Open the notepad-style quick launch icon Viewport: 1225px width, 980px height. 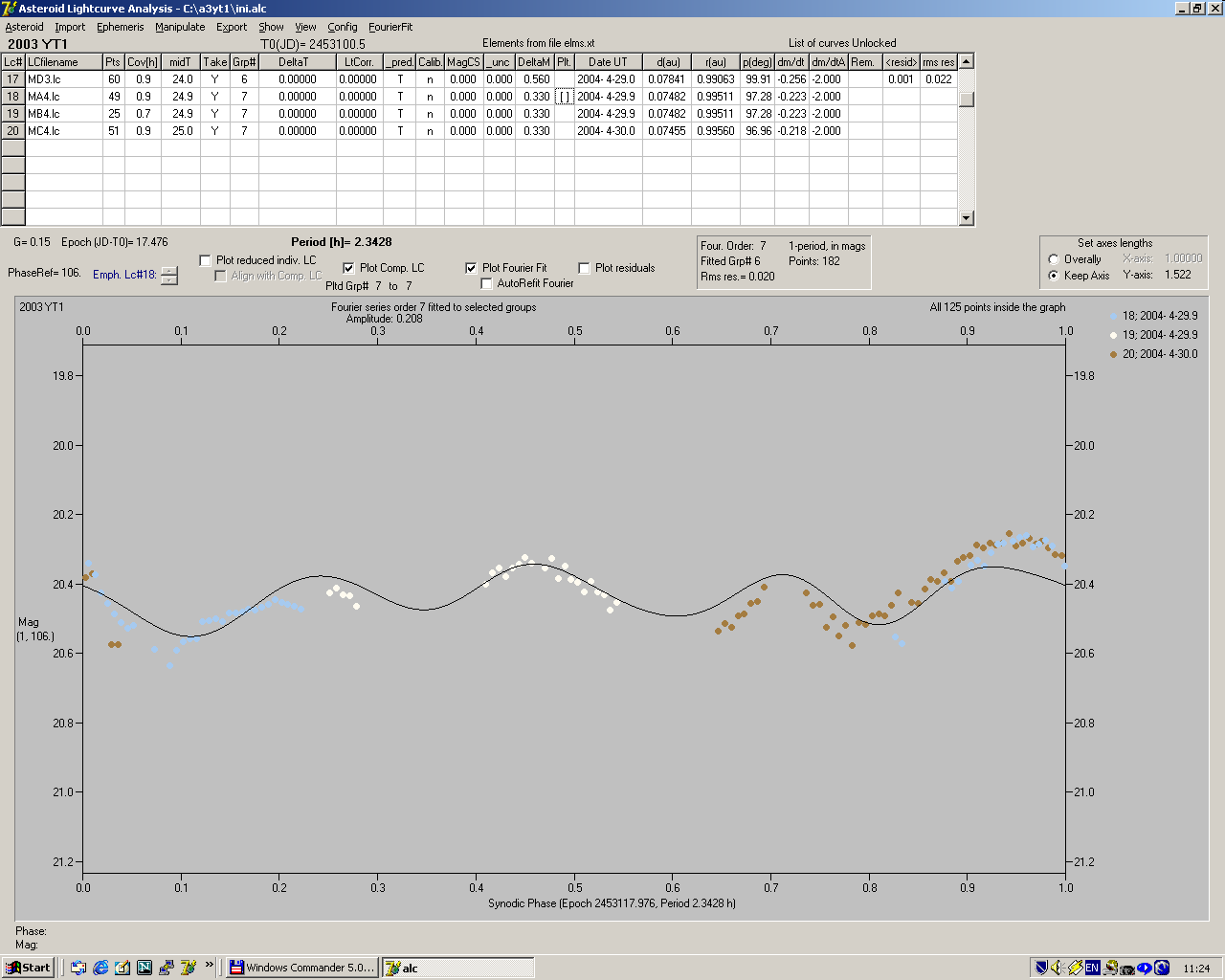click(x=122, y=968)
